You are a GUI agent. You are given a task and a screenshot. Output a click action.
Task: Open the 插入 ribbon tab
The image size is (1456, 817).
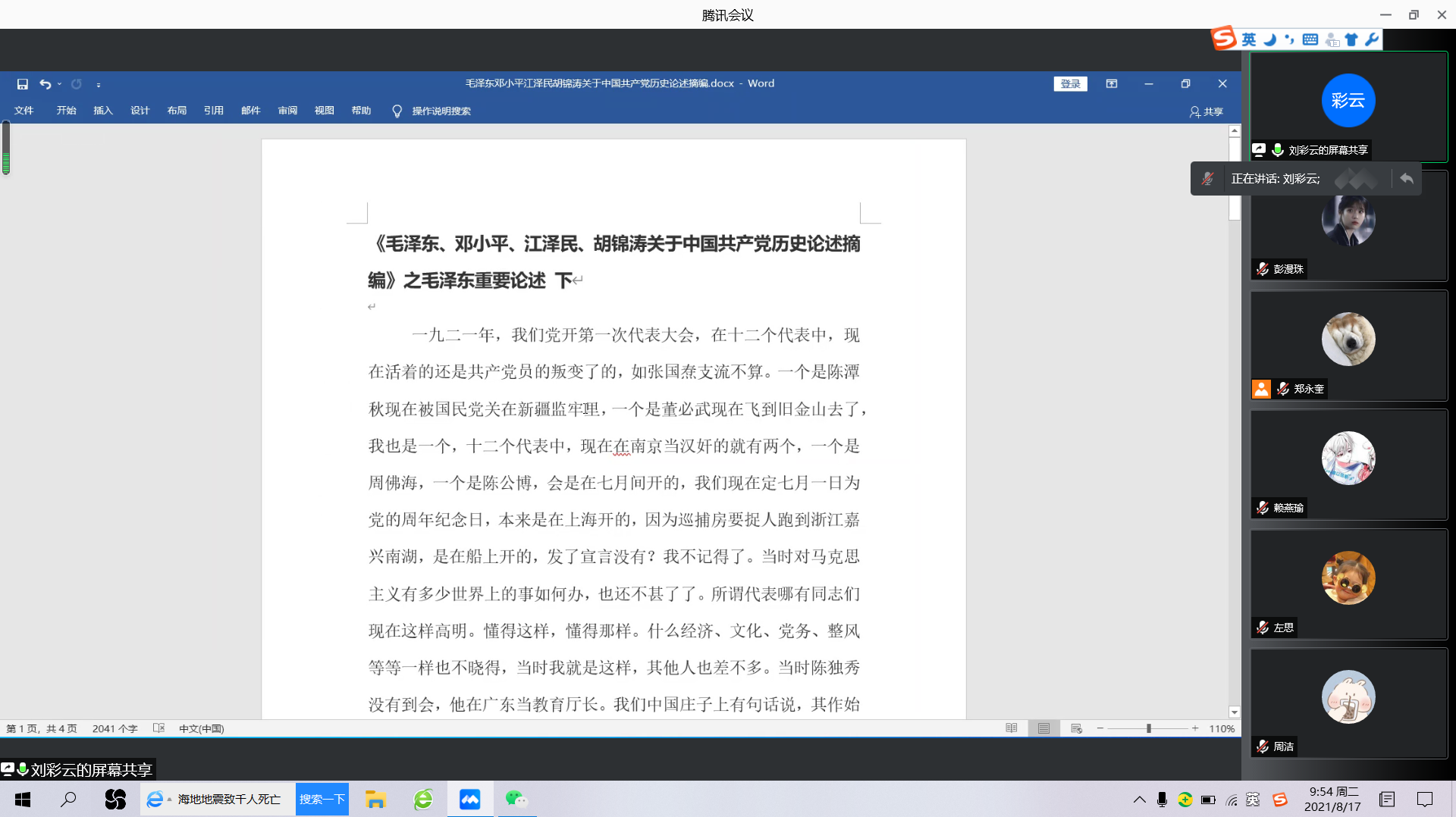coord(103,111)
